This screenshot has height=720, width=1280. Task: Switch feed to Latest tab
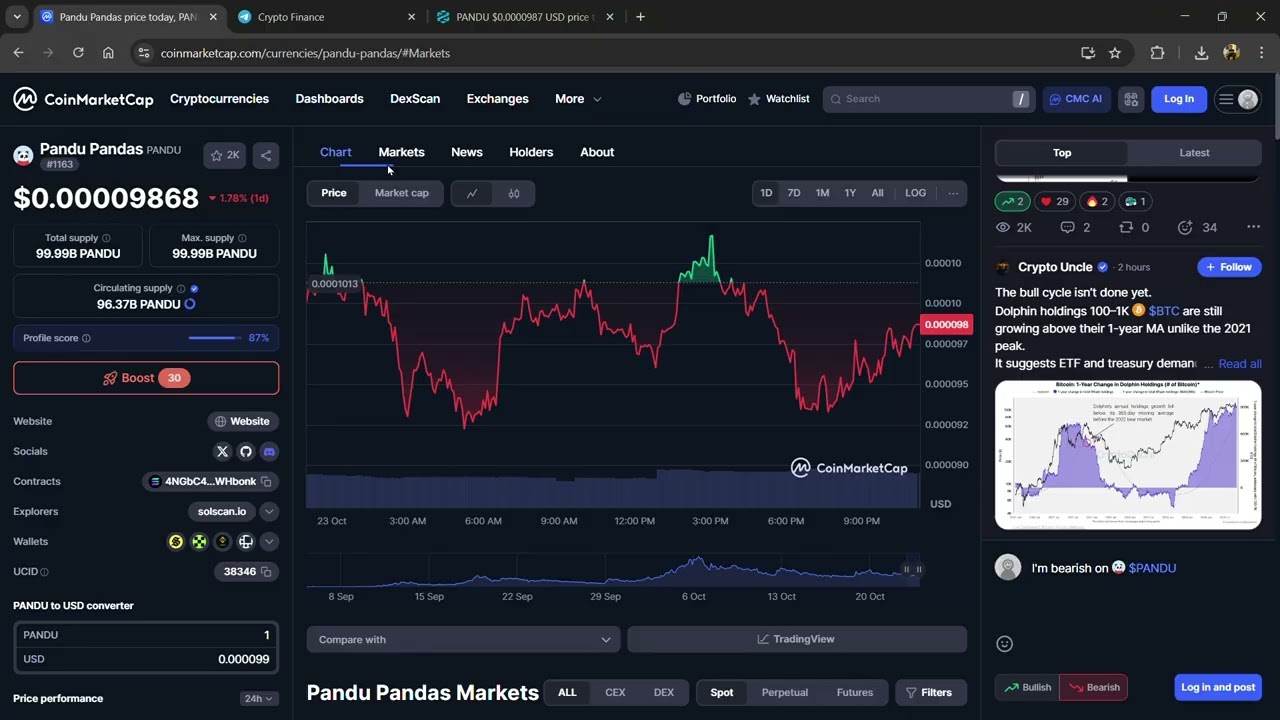click(x=1194, y=153)
